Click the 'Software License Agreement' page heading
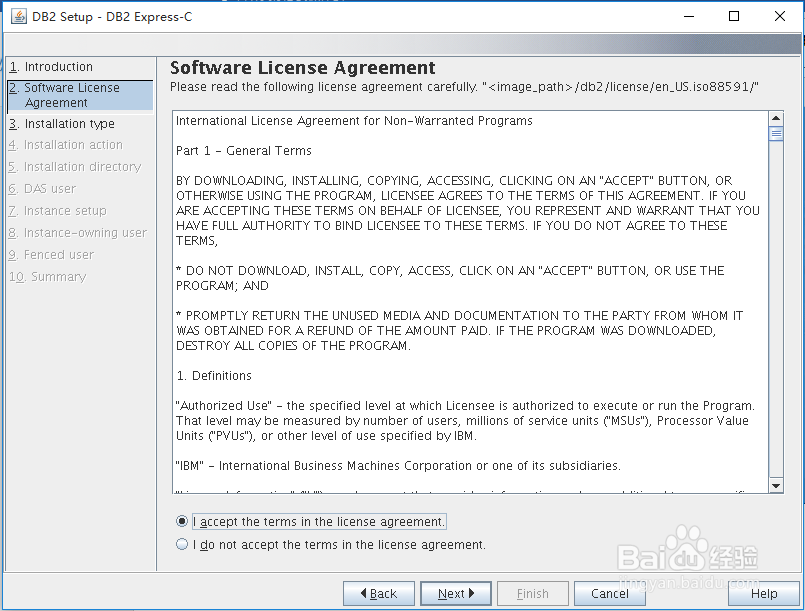This screenshot has width=805, height=611. pyautogui.click(x=302, y=68)
